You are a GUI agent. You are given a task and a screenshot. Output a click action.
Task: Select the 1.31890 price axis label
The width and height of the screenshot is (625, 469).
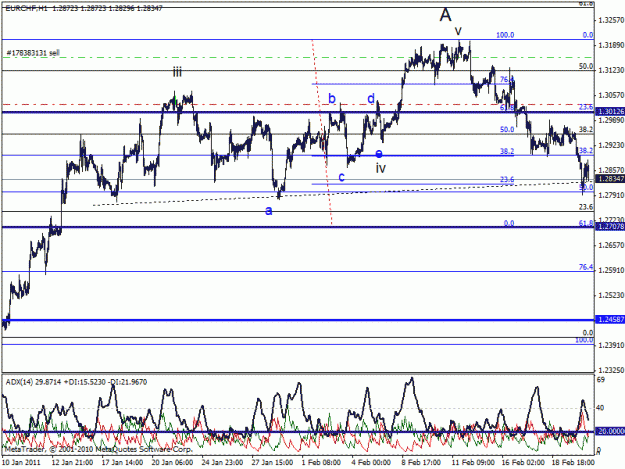[x=611, y=45]
